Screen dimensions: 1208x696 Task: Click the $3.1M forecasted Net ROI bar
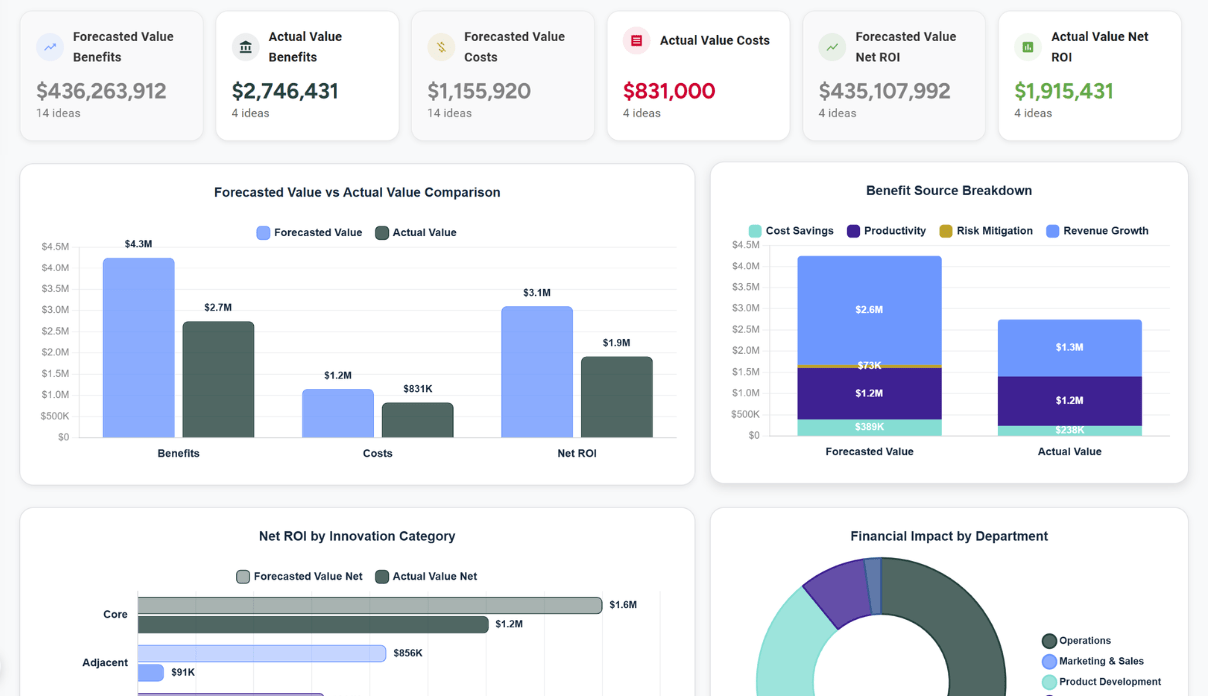pos(537,372)
